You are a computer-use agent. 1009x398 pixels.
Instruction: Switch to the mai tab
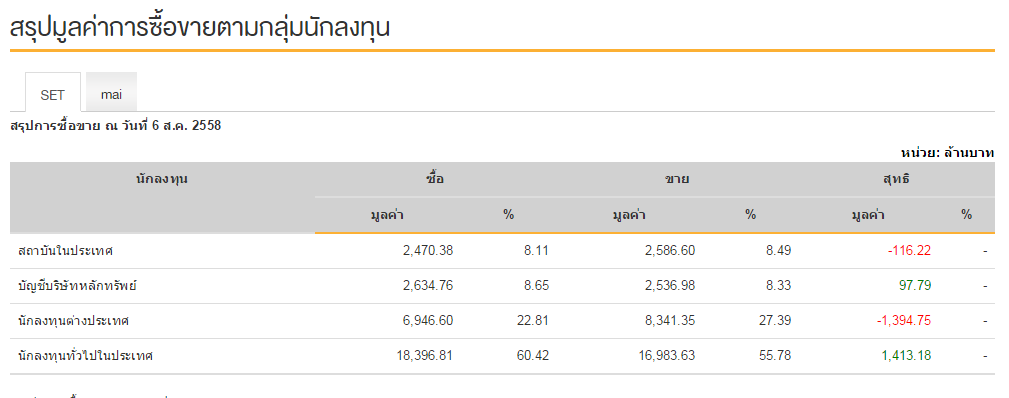111,95
